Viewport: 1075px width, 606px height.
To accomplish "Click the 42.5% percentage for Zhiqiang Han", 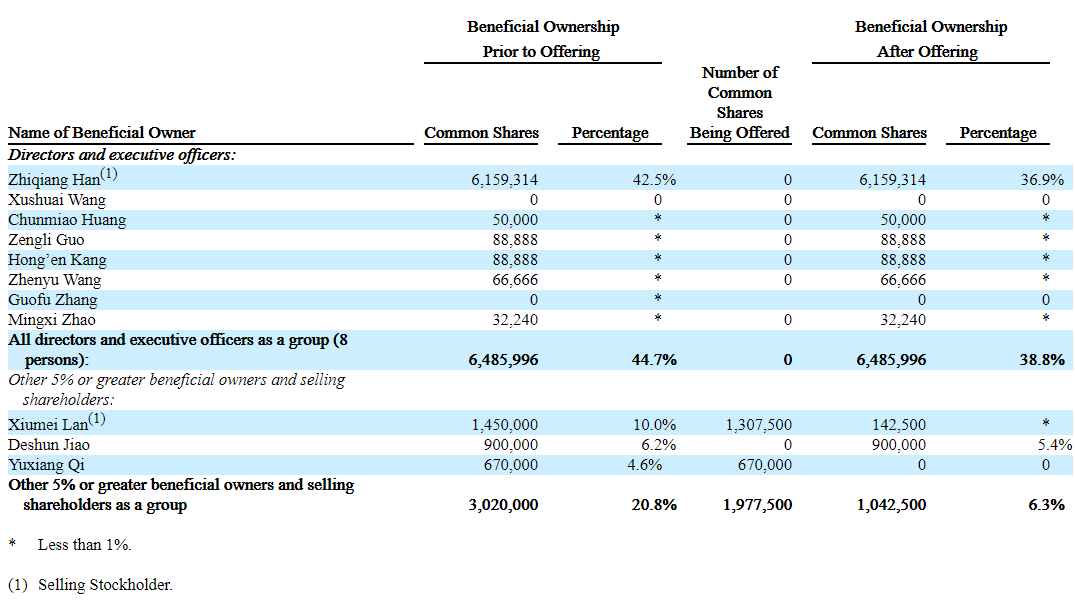I will 656,180.
